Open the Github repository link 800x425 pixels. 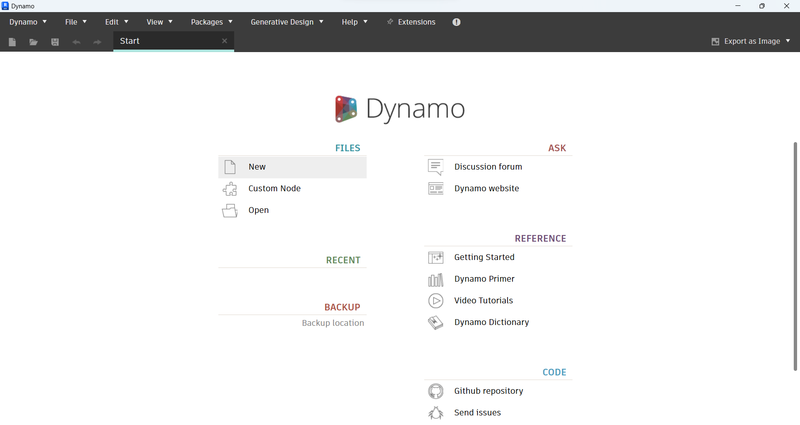tap(489, 391)
